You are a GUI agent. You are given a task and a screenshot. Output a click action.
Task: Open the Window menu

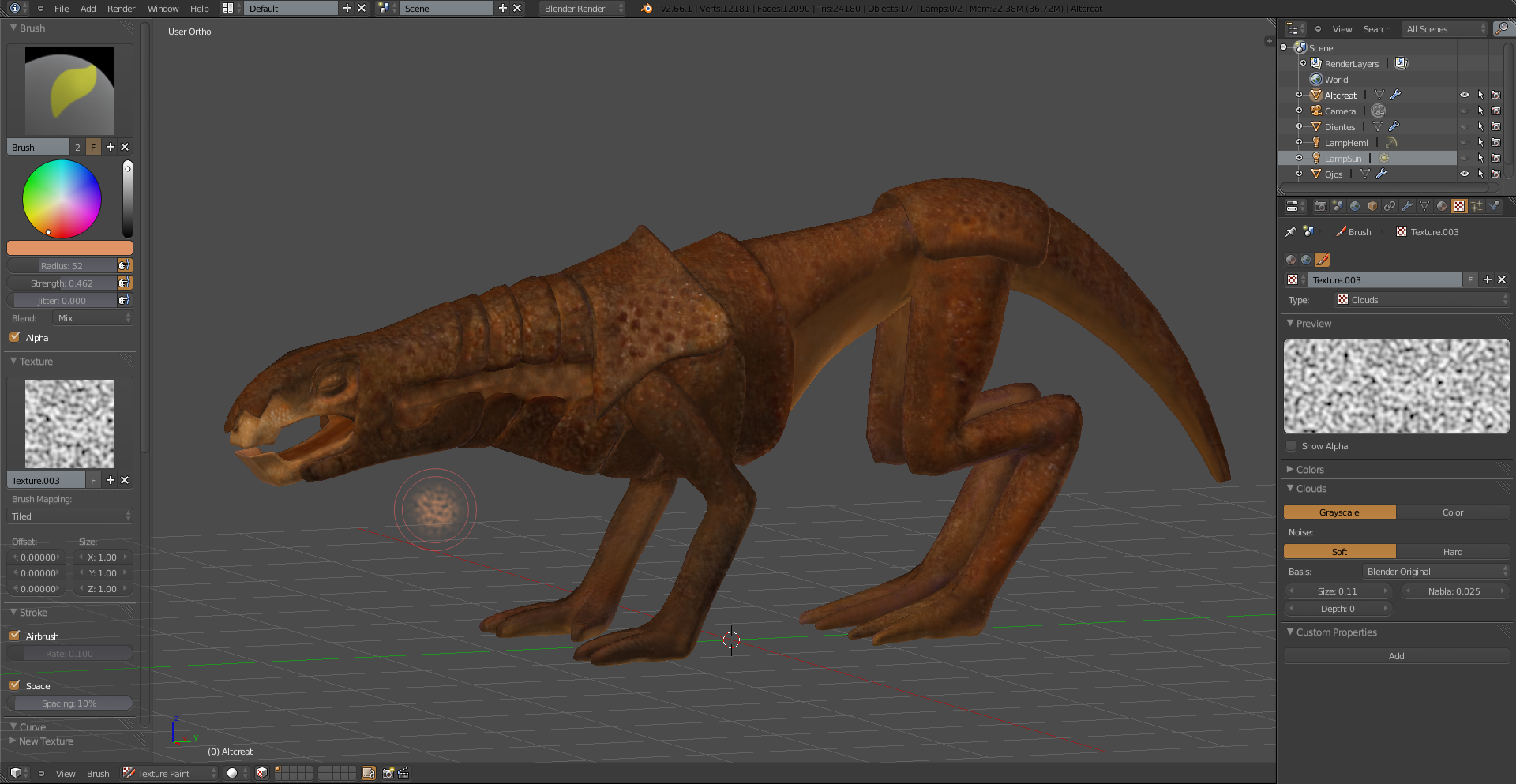163,9
